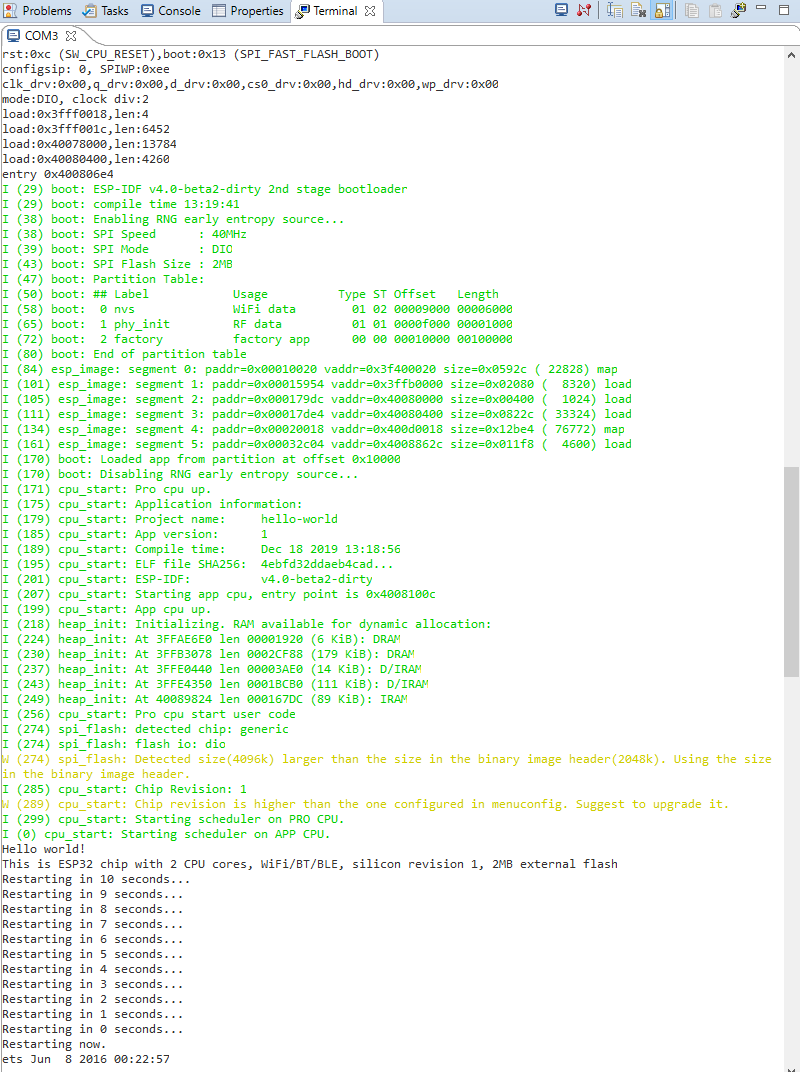Viewport: 800px width, 1072px height.
Task: Click the 'compile time 13:19:41' boot line
Action: click(121, 204)
